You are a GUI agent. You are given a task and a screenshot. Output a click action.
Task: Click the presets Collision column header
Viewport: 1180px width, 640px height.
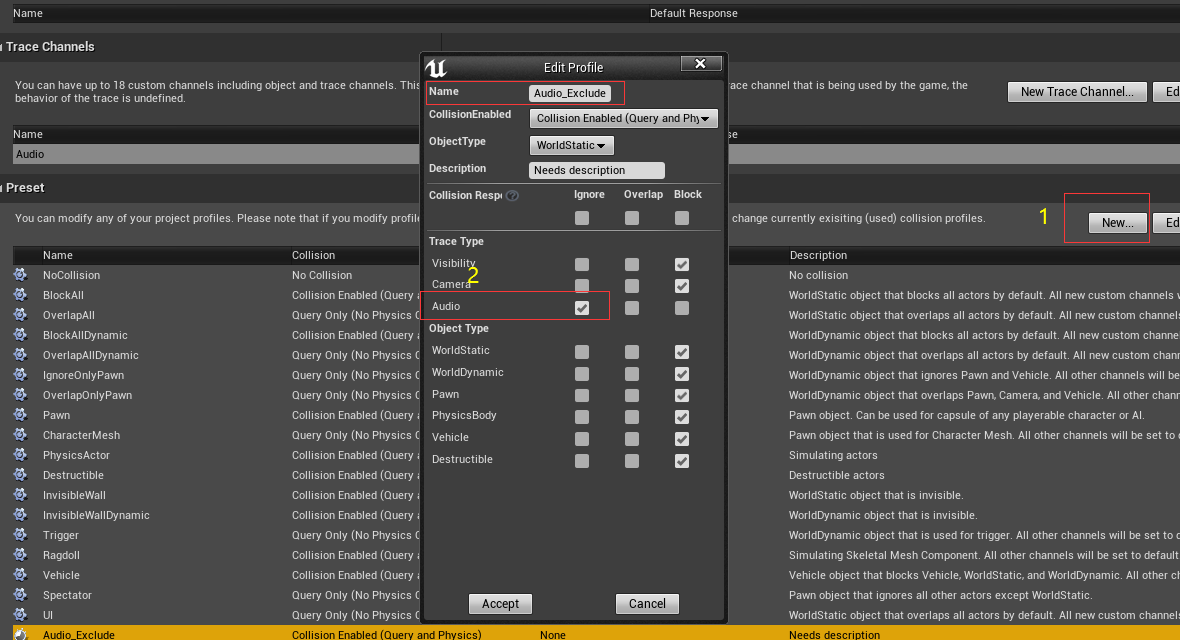click(x=314, y=255)
